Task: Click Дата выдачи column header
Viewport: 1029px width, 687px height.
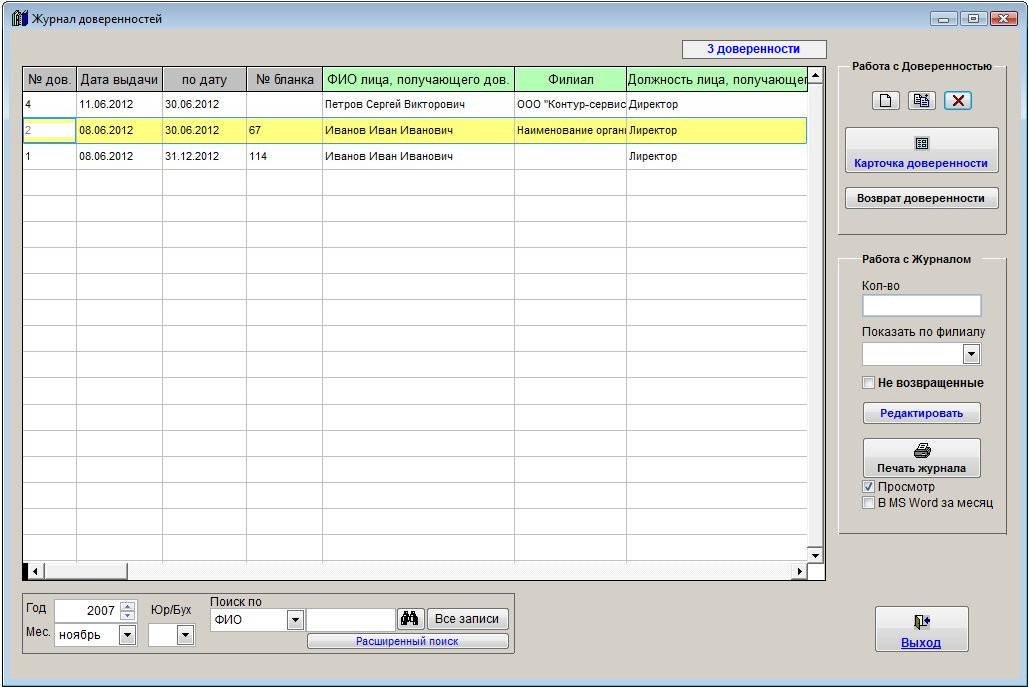Action: click(x=119, y=79)
